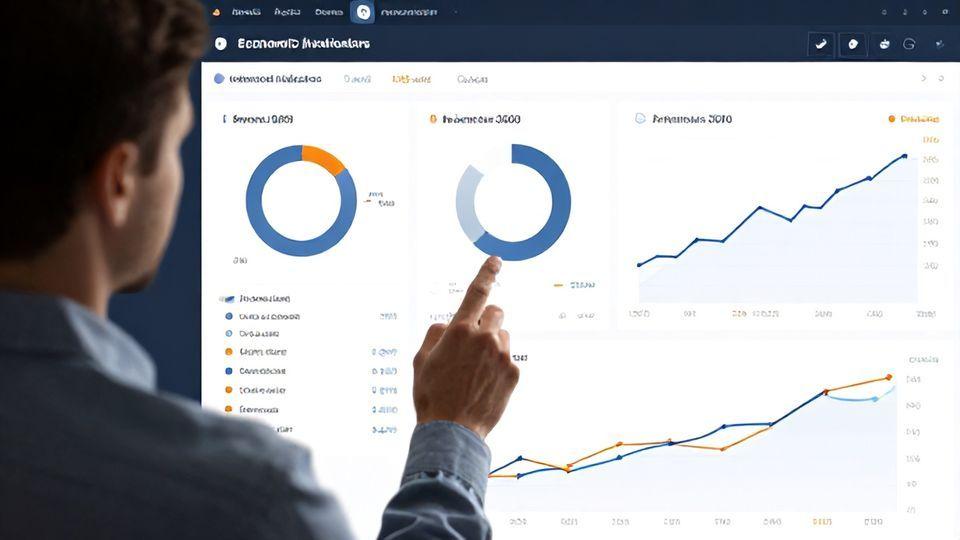
Task: Click the final data point on top line chart
Action: pyautogui.click(x=904, y=156)
